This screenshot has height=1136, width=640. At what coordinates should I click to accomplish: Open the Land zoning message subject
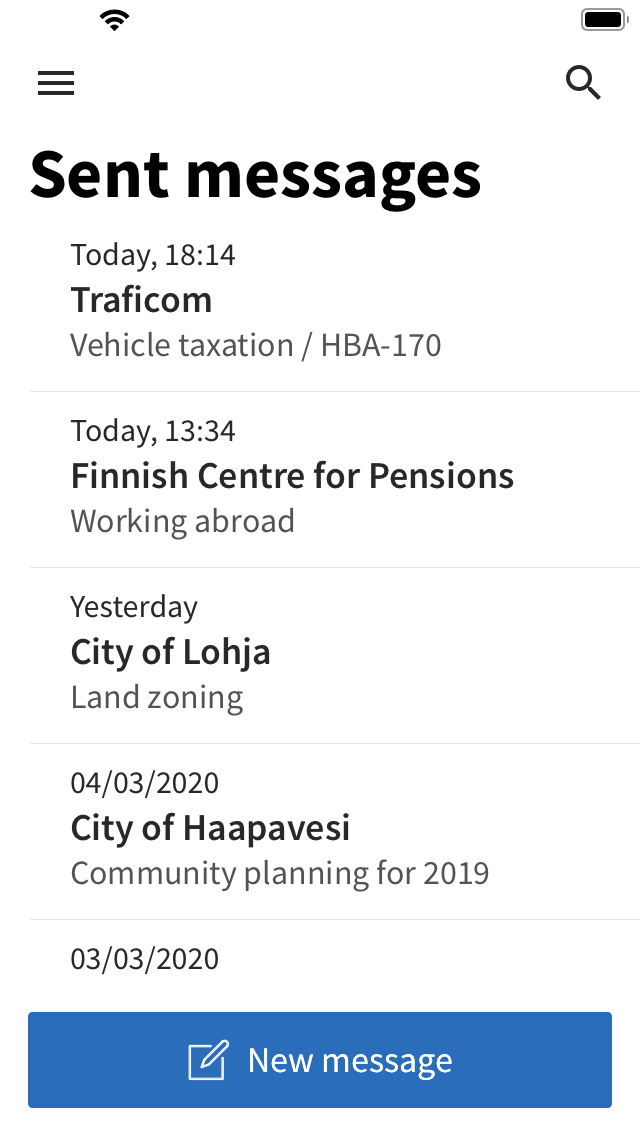(156, 696)
